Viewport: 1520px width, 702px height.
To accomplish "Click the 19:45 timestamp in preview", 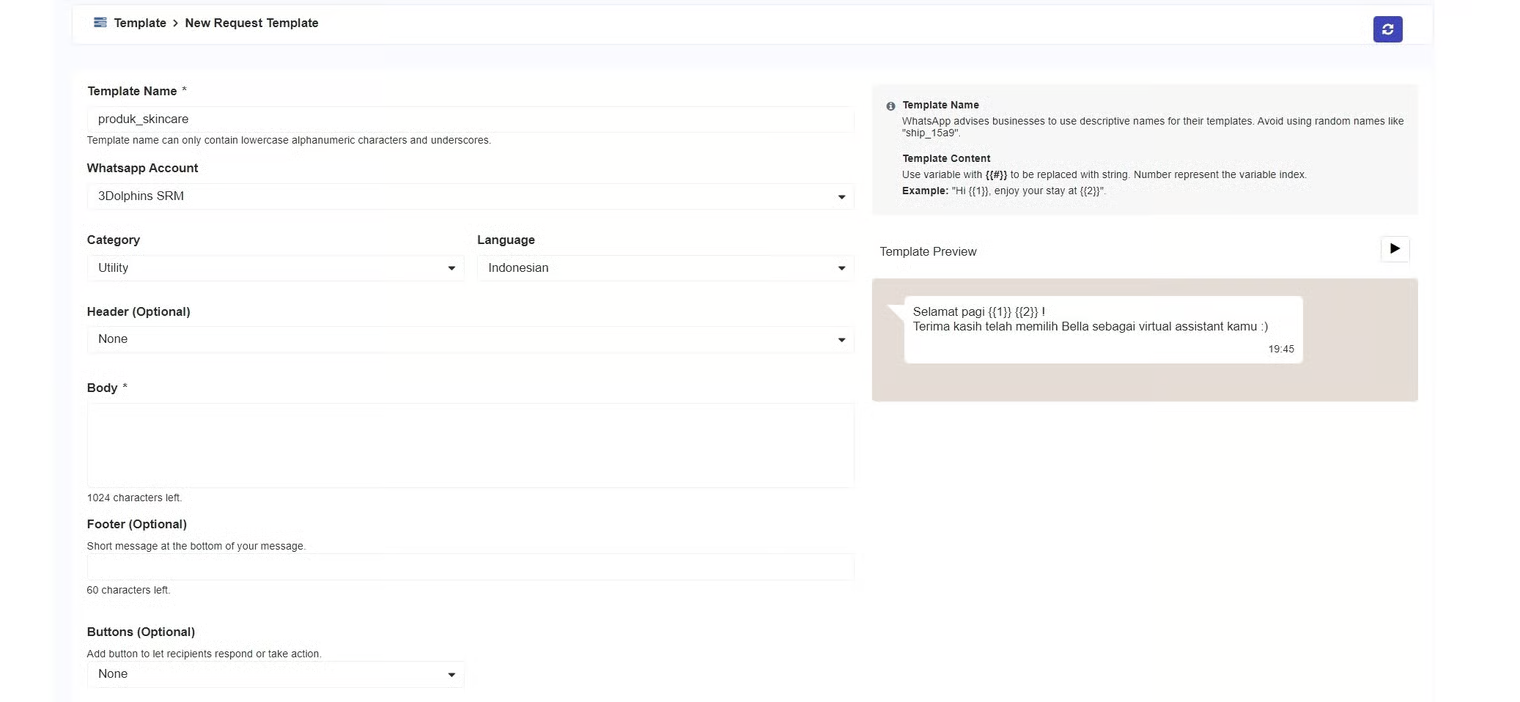I will (1281, 349).
